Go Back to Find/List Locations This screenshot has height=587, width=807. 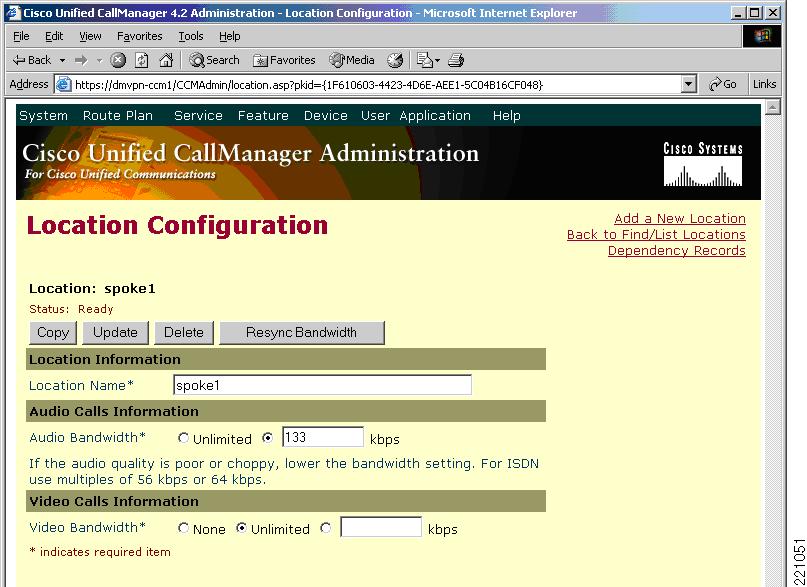[656, 235]
